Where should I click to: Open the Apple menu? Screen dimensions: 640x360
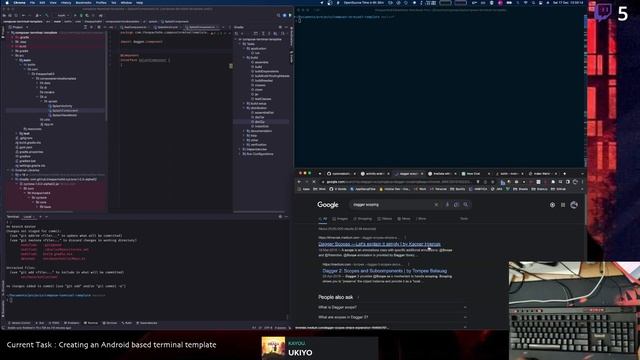pyautogui.click(x=6, y=2)
